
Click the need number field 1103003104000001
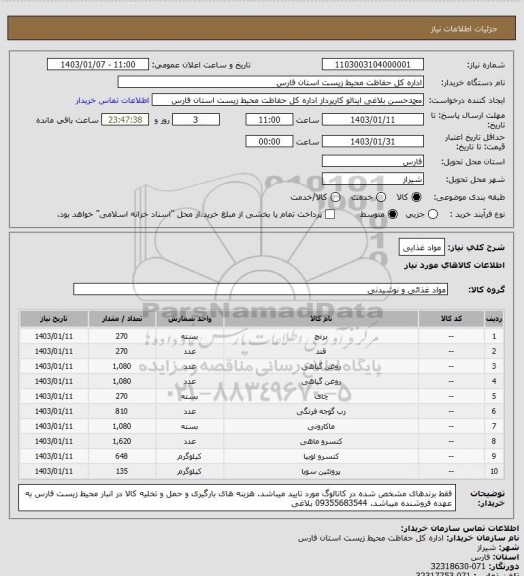tap(373, 65)
